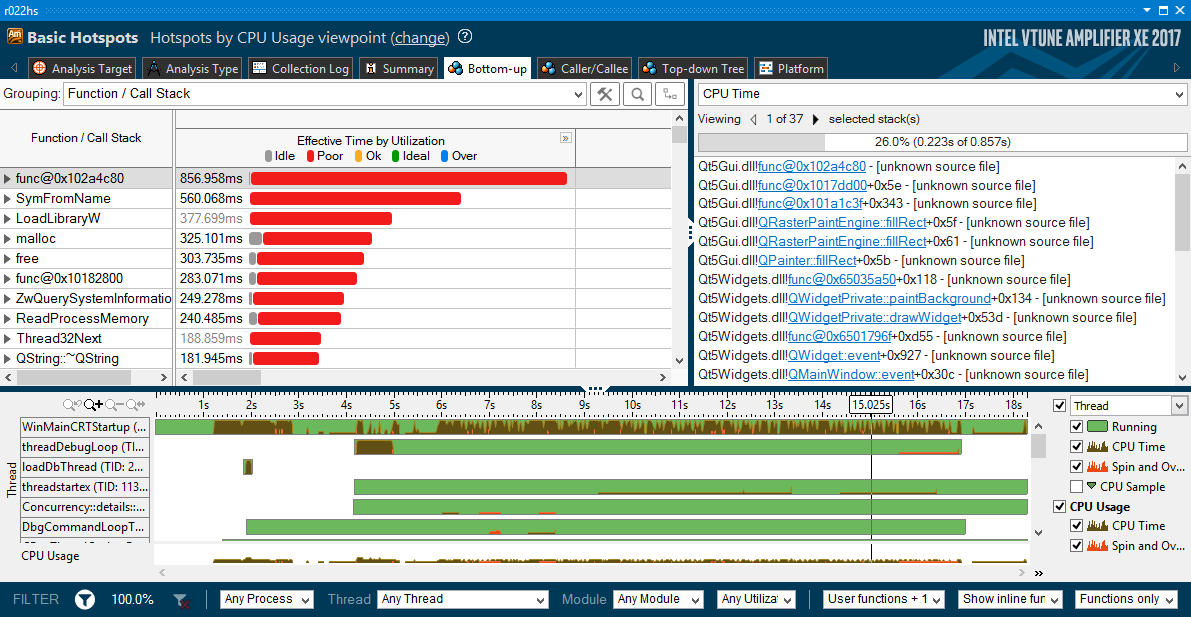This screenshot has height=617, width=1191.
Task: Toggle the Running checkbox
Action: click(x=1076, y=427)
